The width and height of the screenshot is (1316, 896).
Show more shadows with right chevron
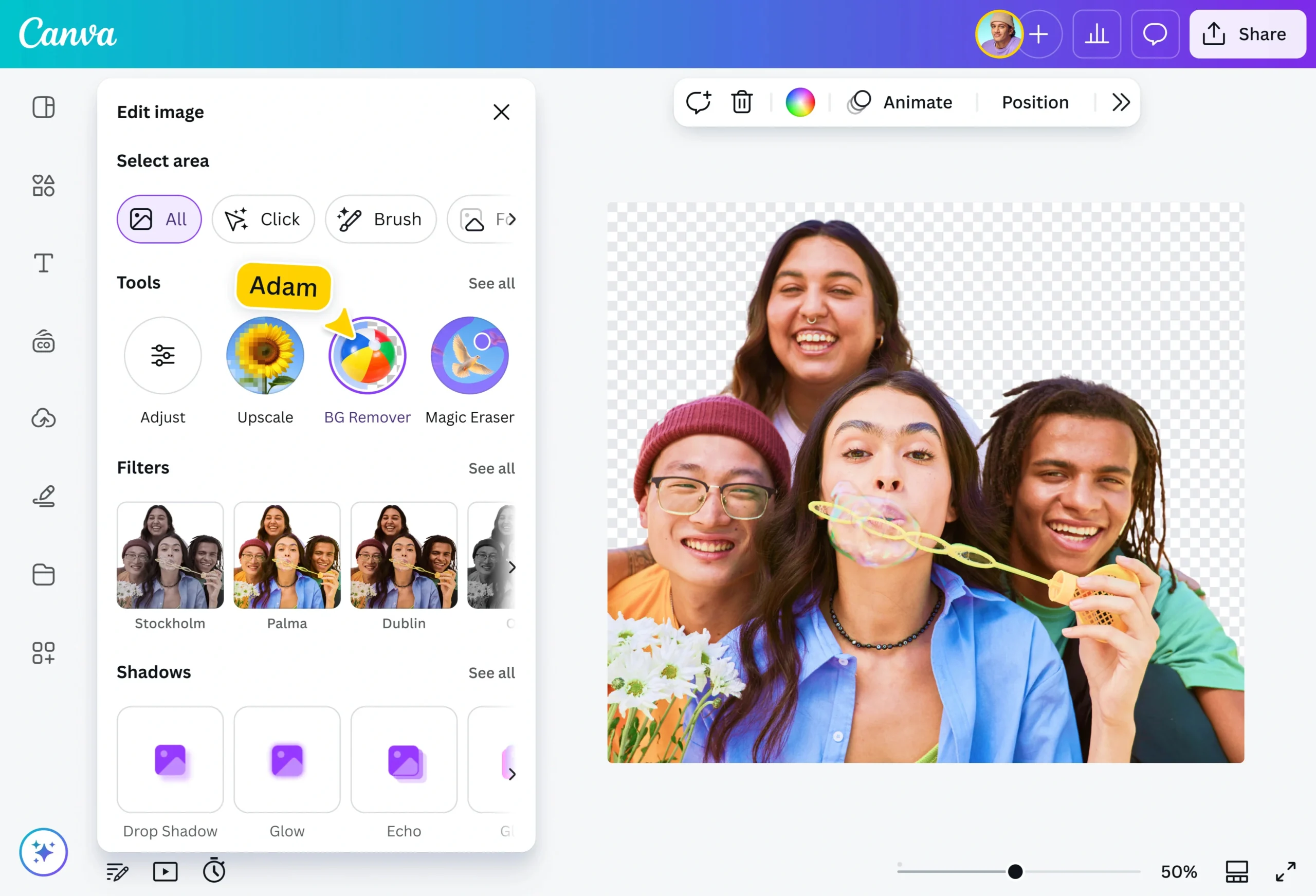point(511,774)
